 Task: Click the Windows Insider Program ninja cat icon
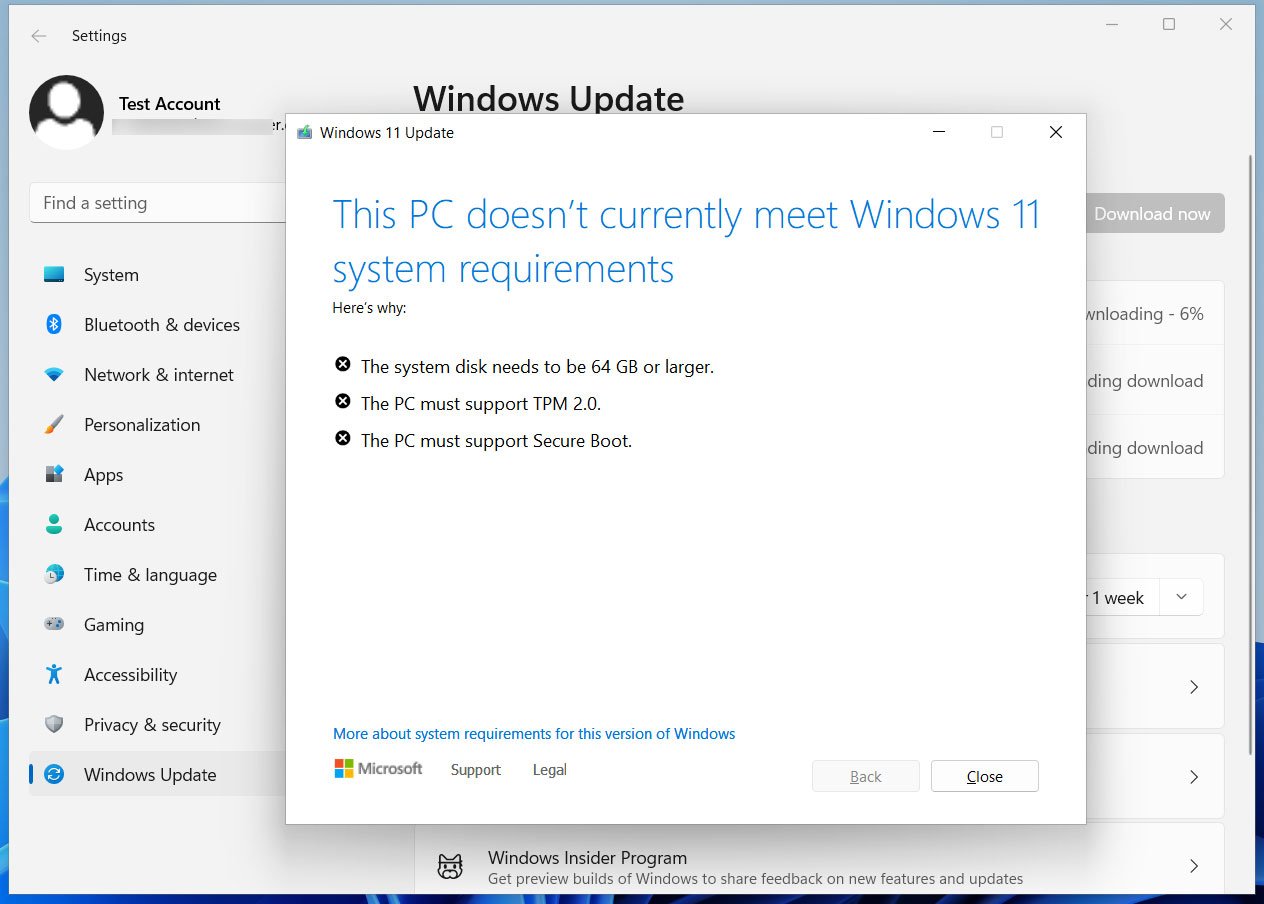click(450, 864)
